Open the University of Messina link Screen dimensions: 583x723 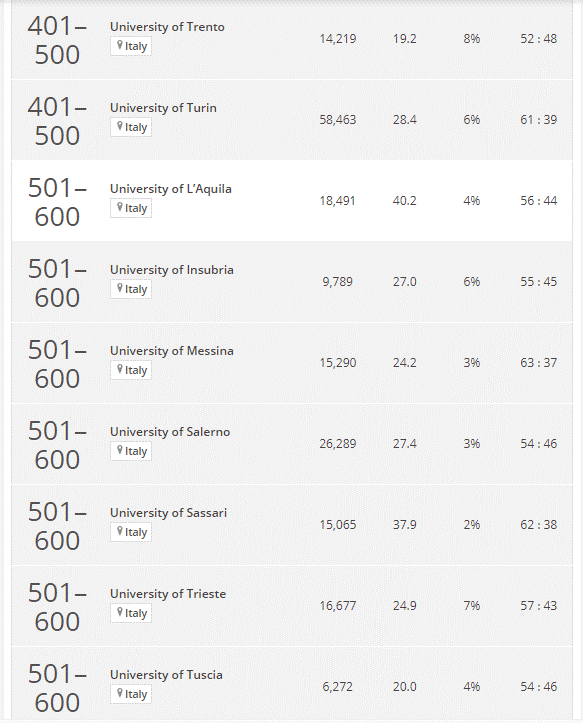pos(172,351)
